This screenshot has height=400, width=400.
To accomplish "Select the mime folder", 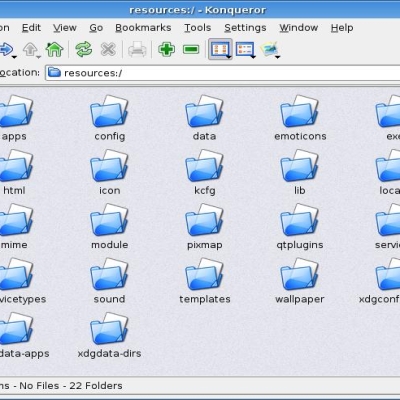I will (x=14, y=227).
